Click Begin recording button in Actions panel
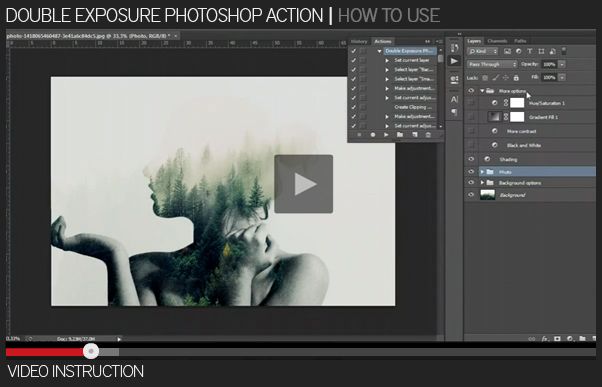 pos(372,135)
